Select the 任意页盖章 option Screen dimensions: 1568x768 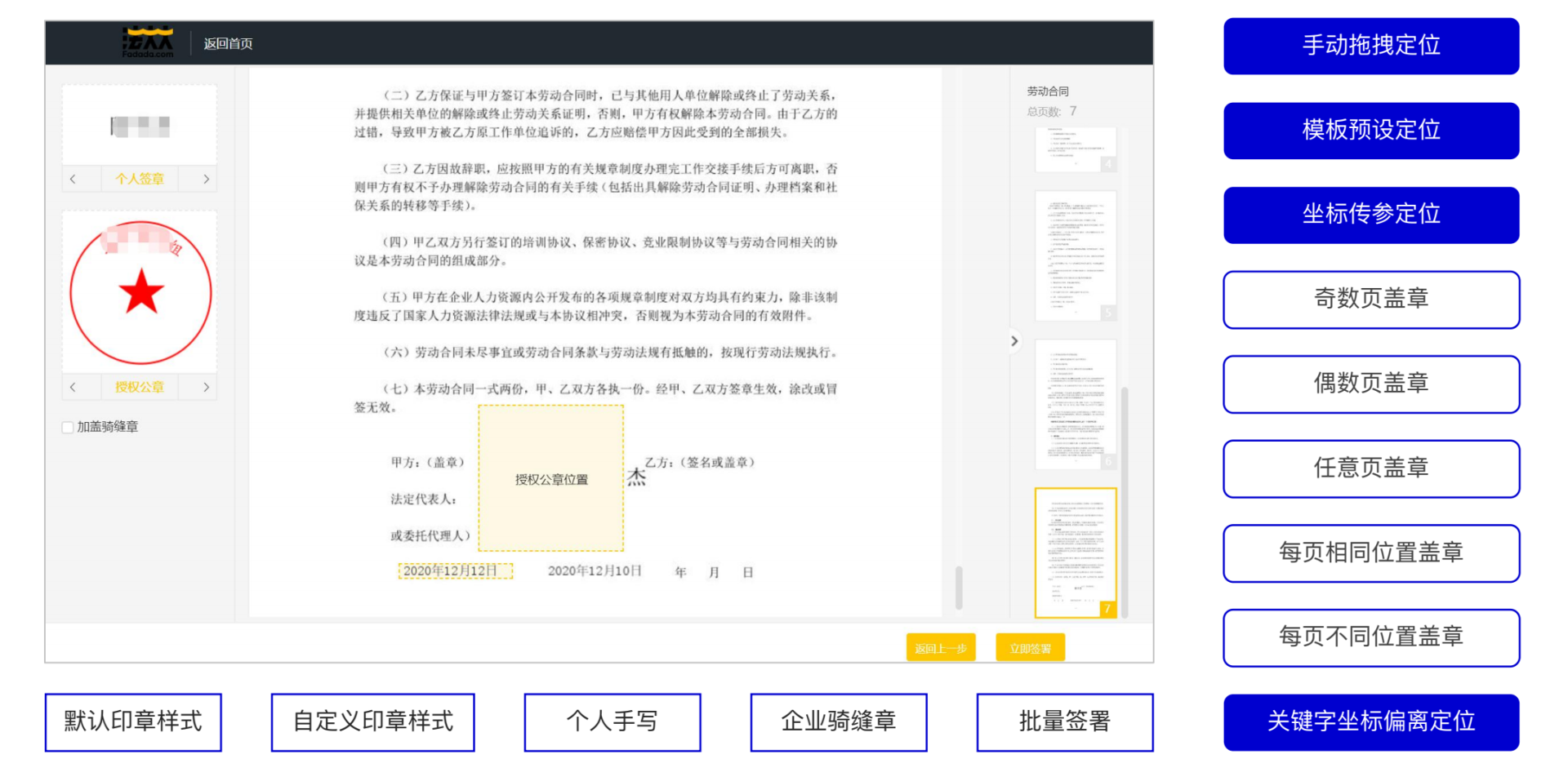tap(1371, 468)
